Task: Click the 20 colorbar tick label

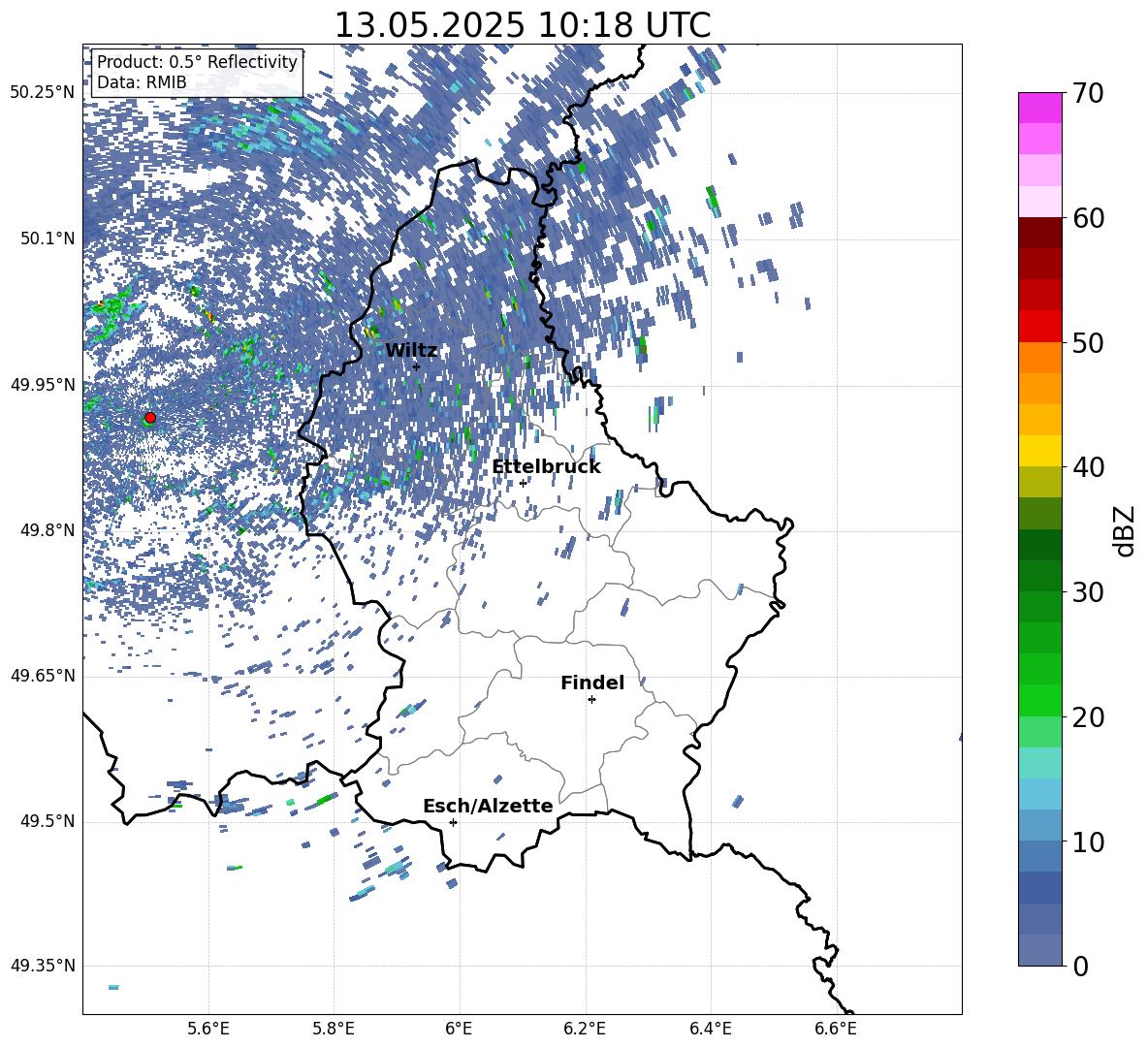Action: [1088, 717]
